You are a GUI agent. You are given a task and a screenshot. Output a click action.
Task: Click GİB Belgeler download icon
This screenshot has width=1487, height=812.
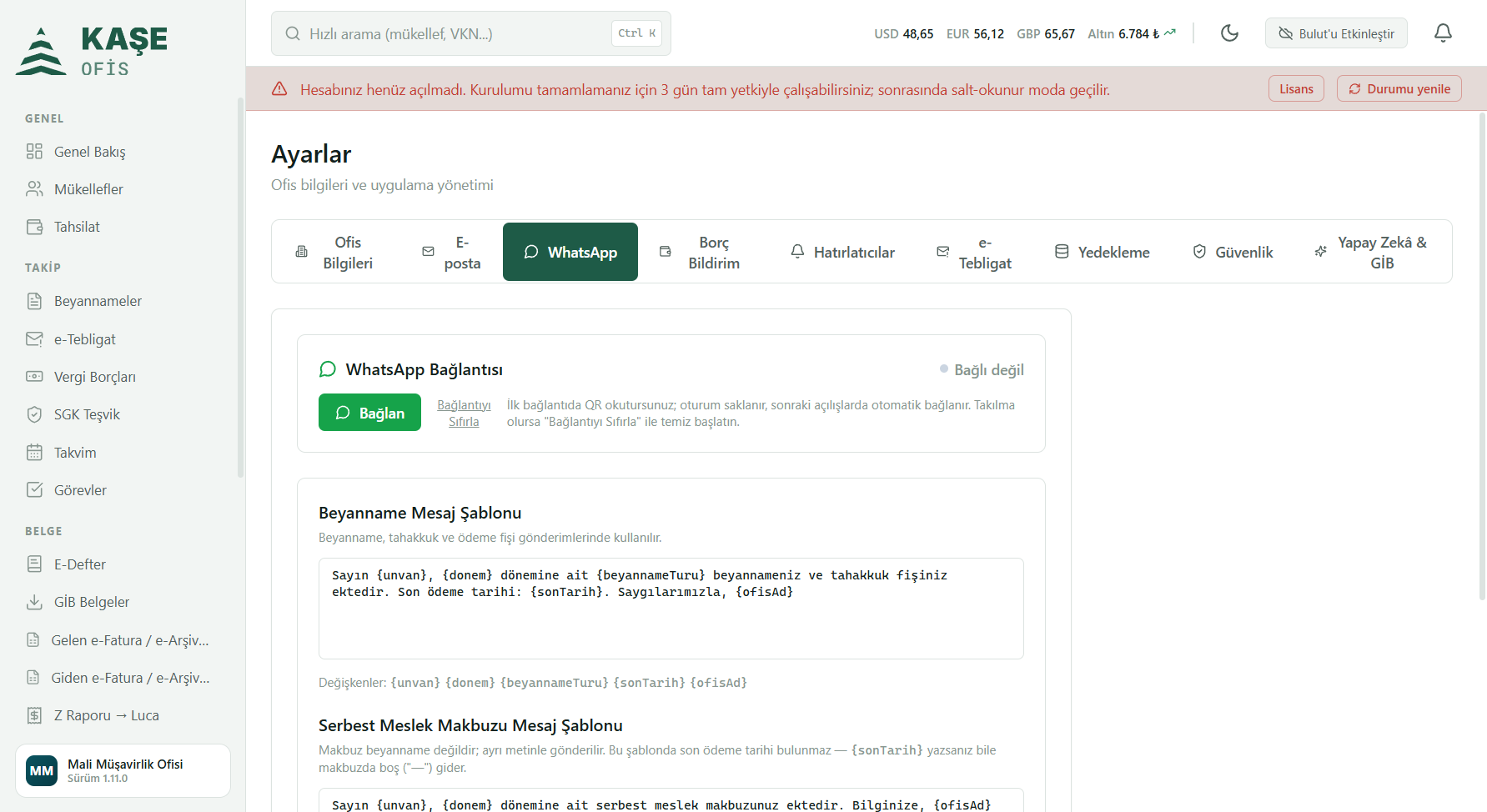coord(34,602)
